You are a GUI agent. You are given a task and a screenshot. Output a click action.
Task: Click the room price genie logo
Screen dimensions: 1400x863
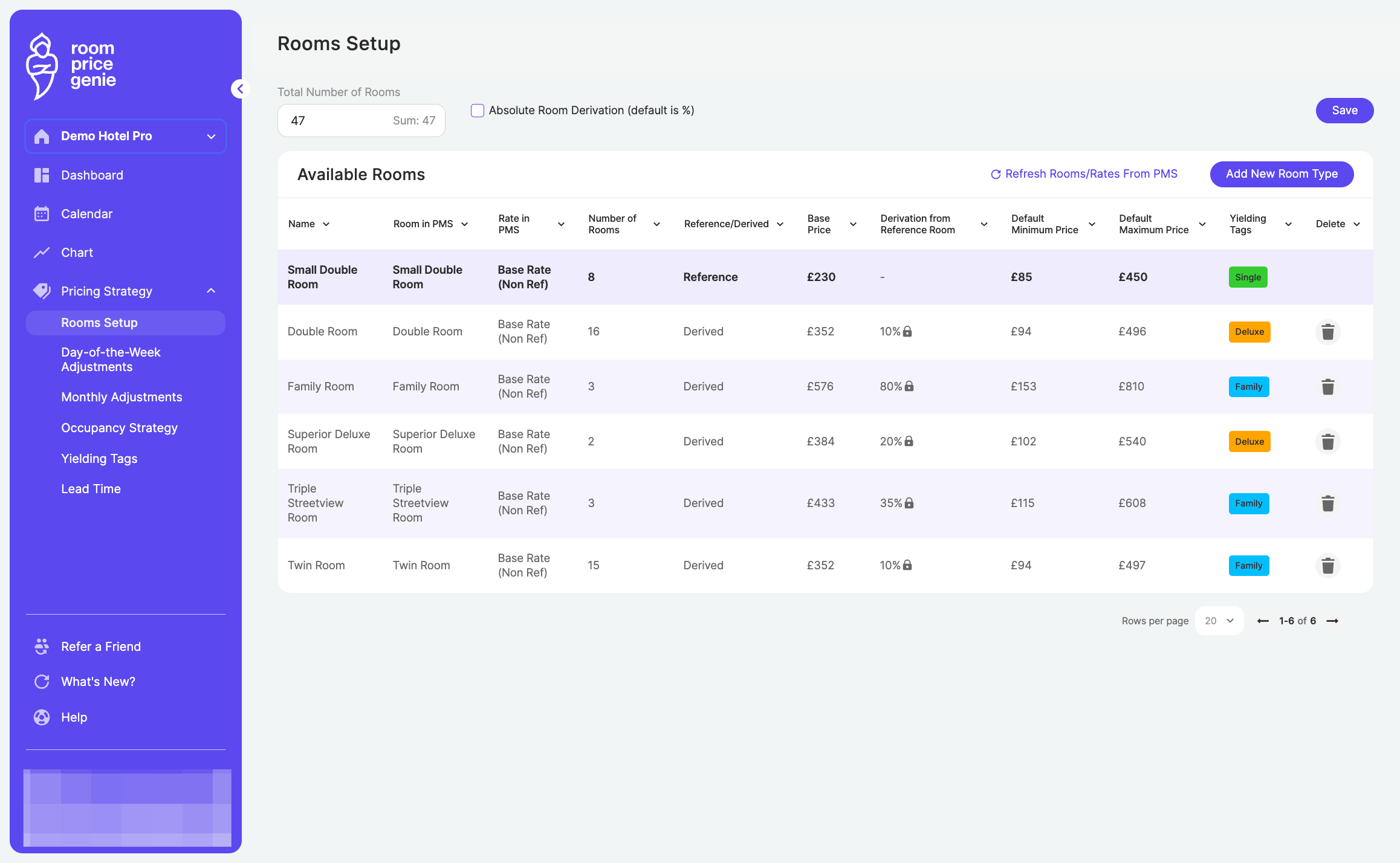click(71, 65)
